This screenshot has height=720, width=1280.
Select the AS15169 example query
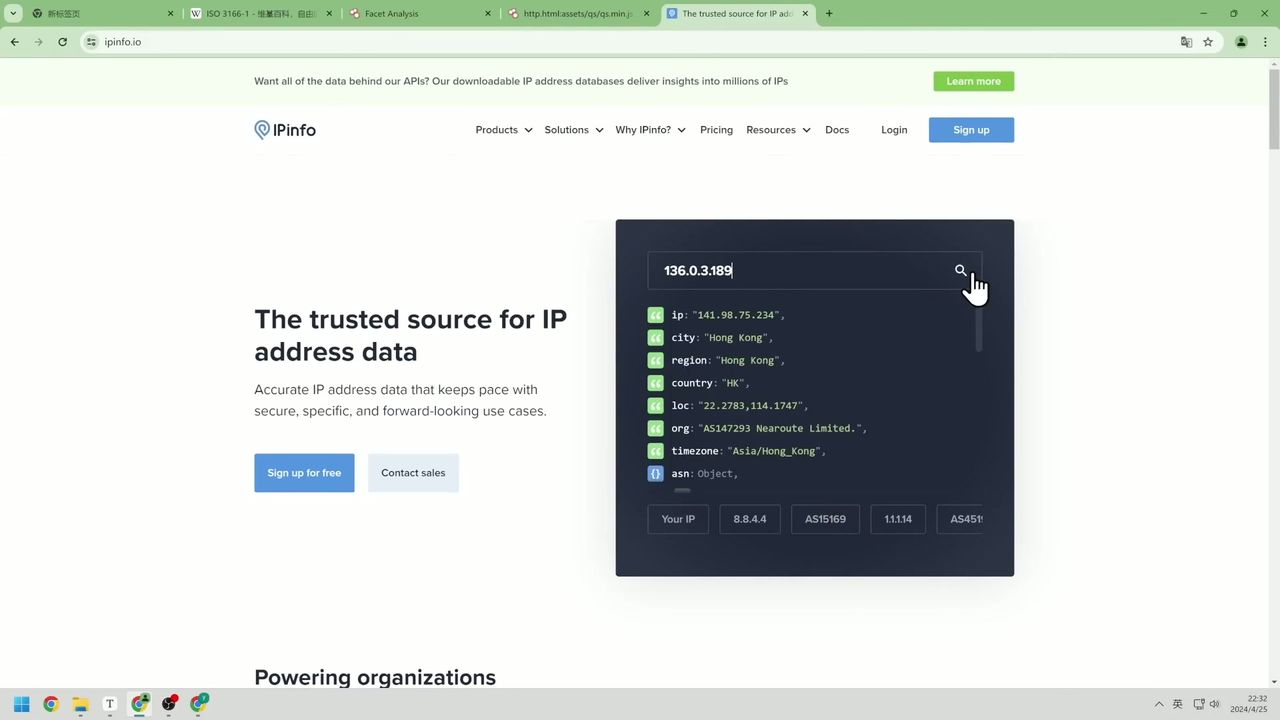(825, 518)
